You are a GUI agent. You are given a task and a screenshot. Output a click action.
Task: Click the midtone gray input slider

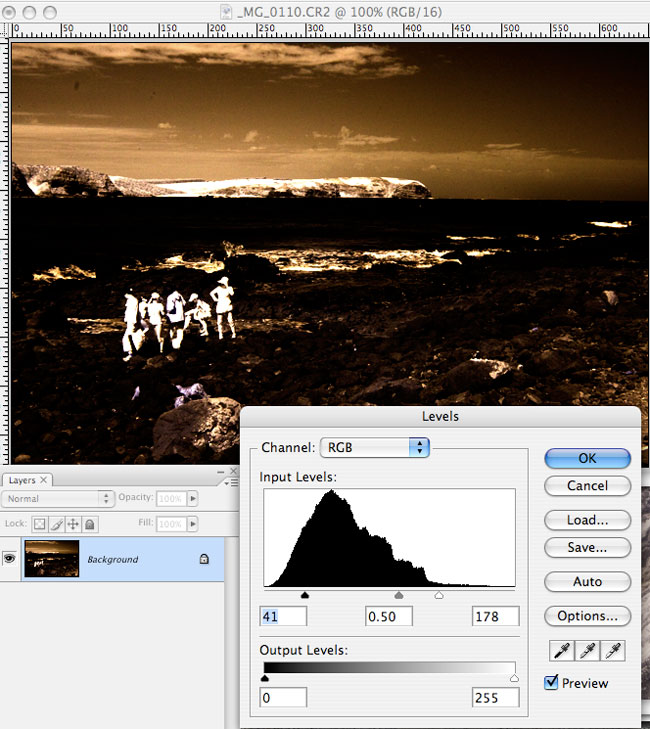click(x=399, y=595)
